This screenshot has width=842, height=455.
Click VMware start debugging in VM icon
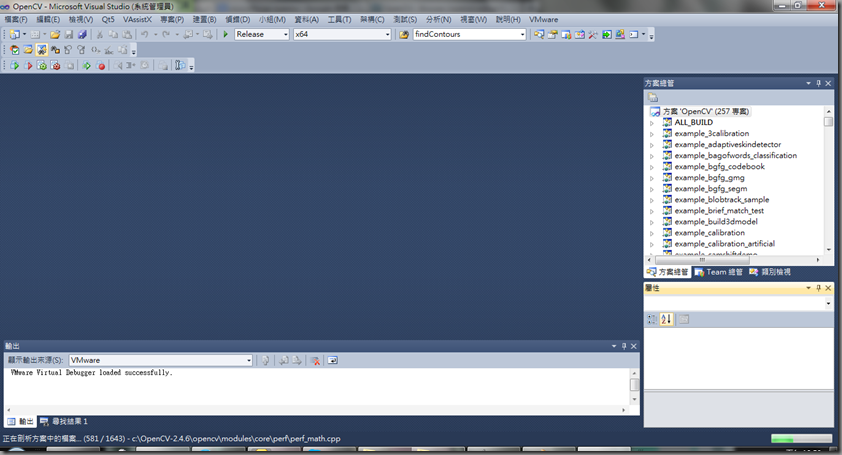click(x=14, y=66)
